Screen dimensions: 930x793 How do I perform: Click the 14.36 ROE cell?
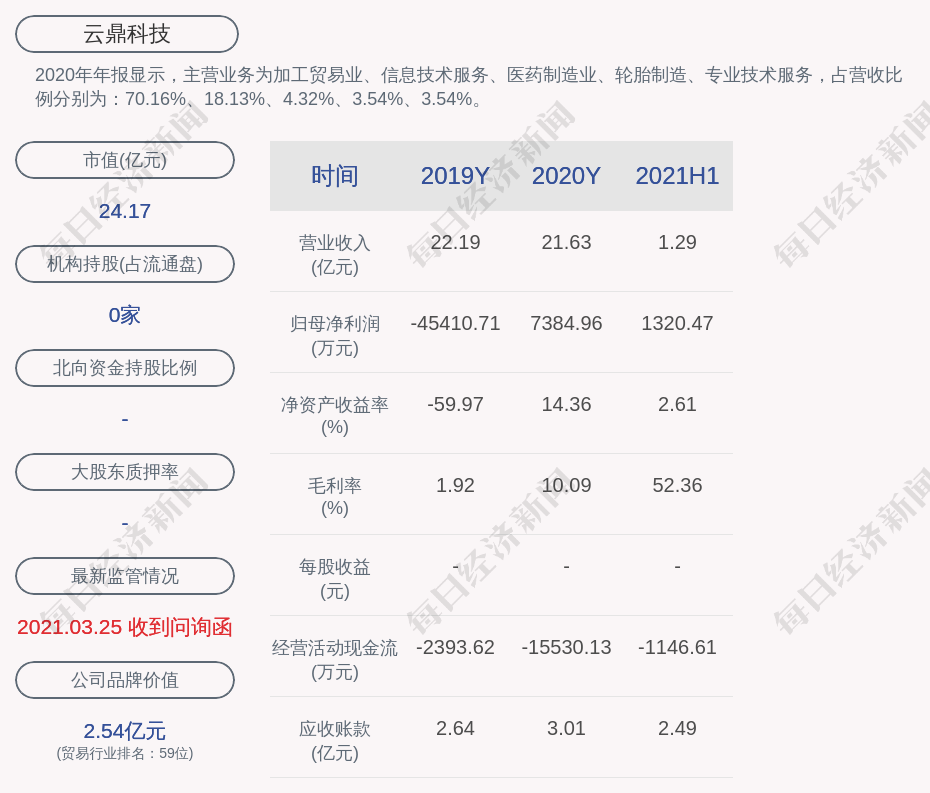(566, 405)
